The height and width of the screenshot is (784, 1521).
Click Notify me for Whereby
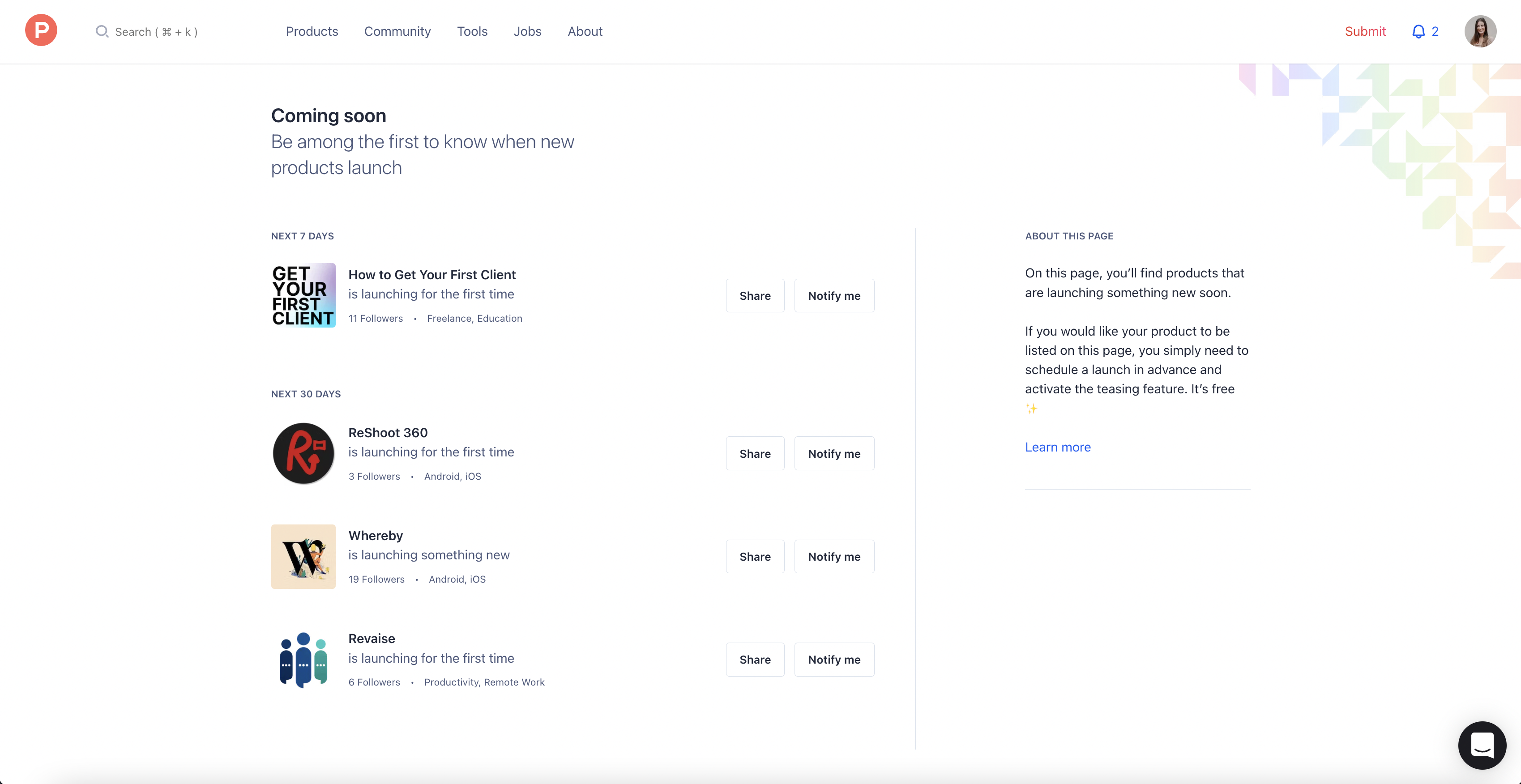pyautogui.click(x=834, y=556)
